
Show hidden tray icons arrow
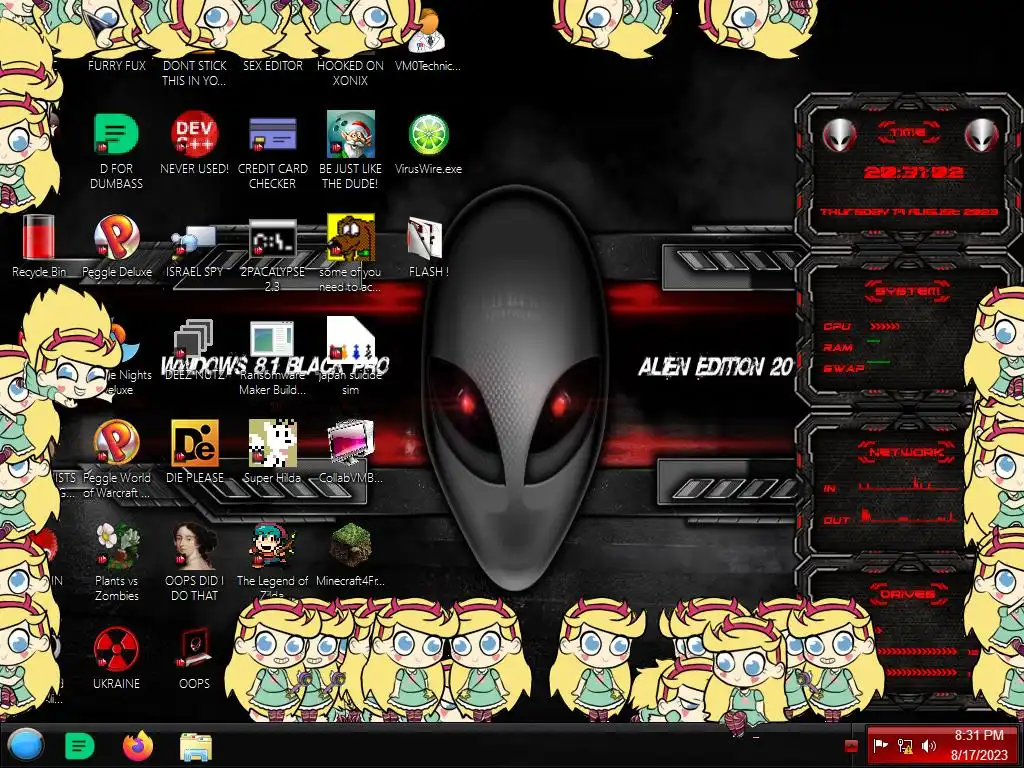coord(851,746)
